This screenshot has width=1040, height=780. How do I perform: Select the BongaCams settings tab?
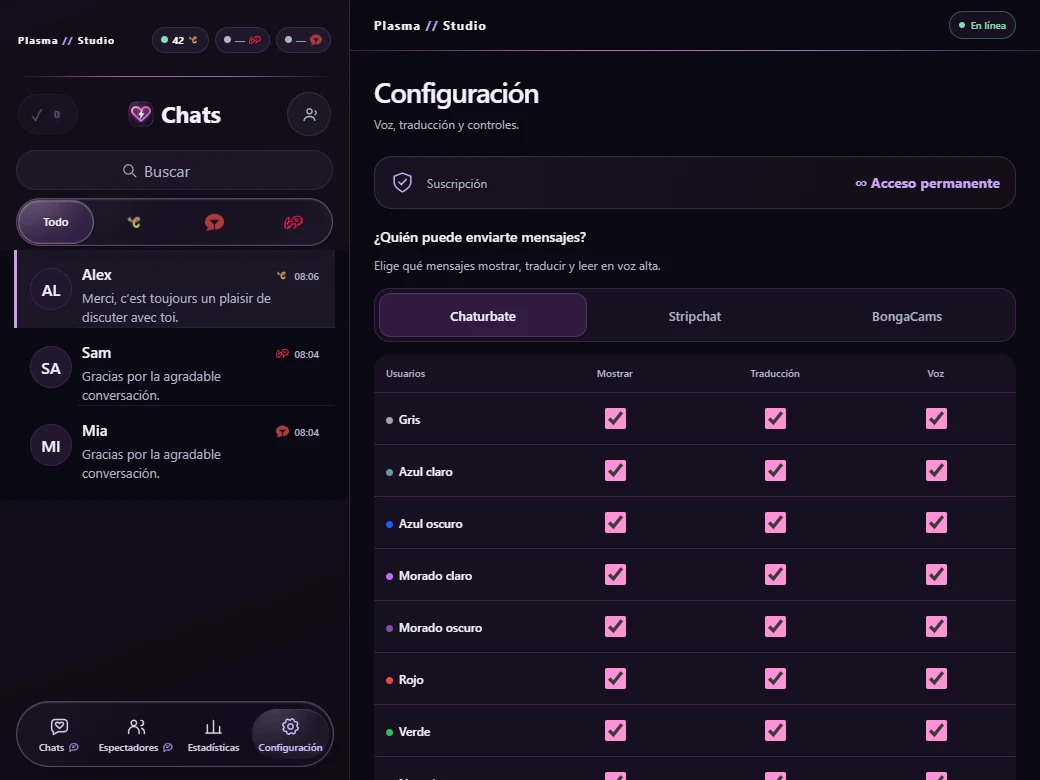pos(907,316)
